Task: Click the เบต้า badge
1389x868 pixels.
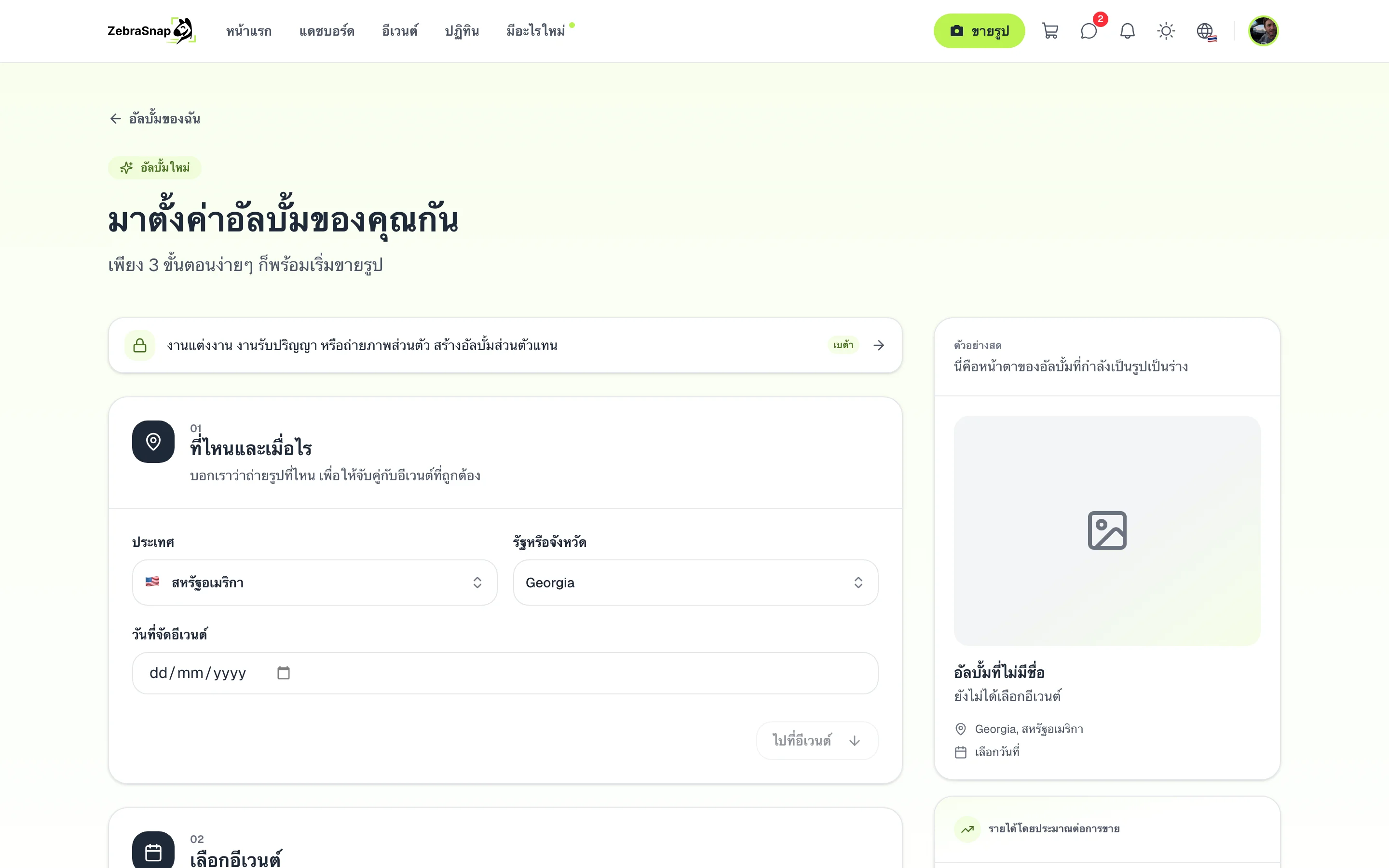Action: 843,345
